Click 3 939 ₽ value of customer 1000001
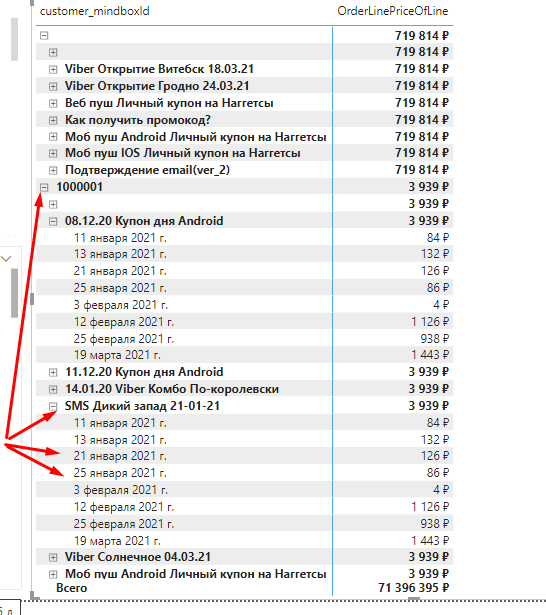 pyautogui.click(x=428, y=187)
